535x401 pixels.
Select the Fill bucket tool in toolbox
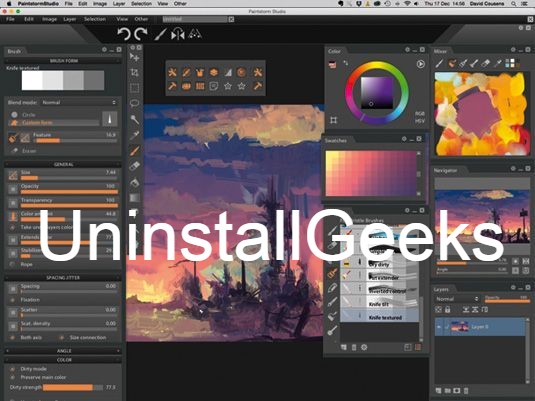134,182
